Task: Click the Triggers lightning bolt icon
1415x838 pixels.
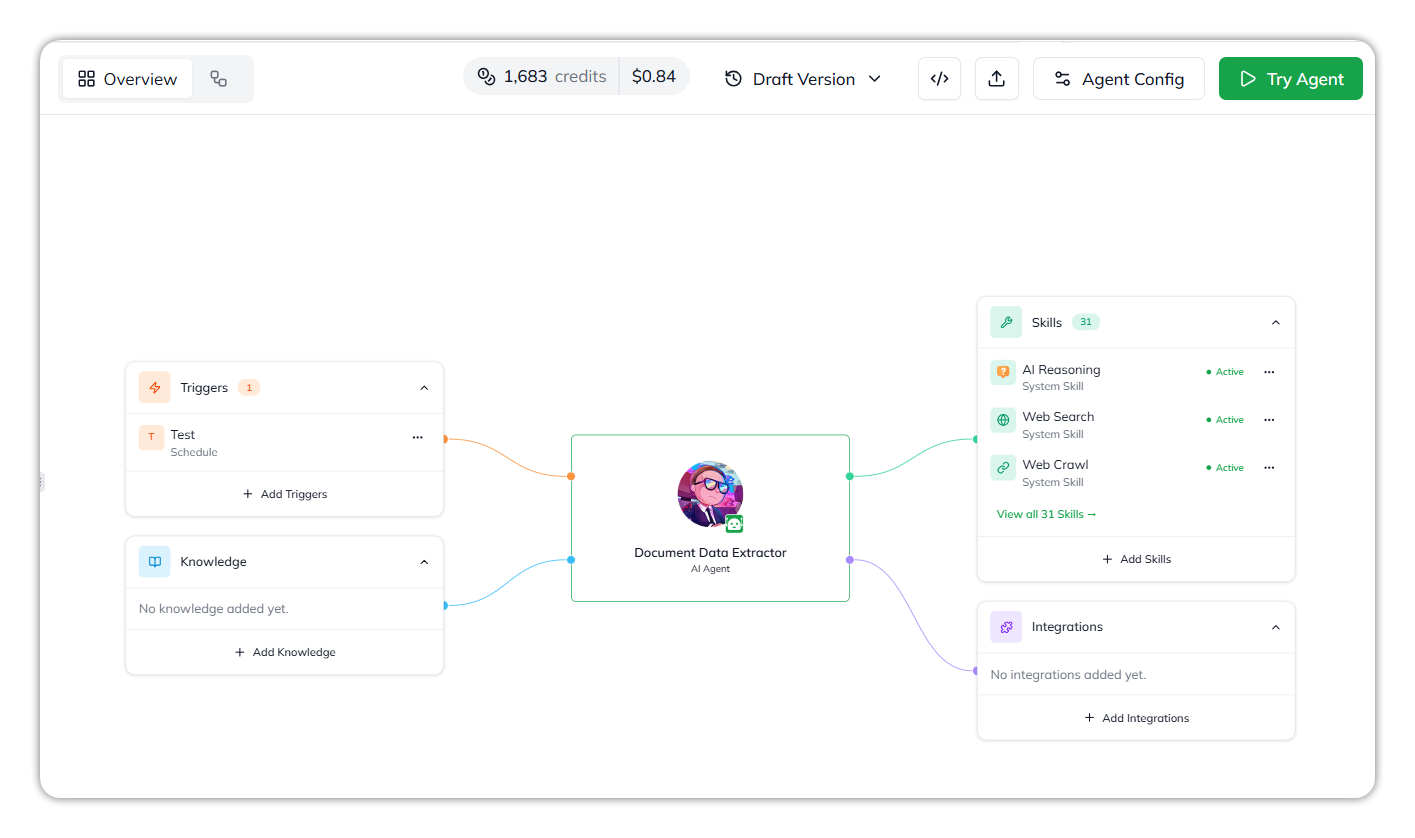Action: pyautogui.click(x=154, y=387)
